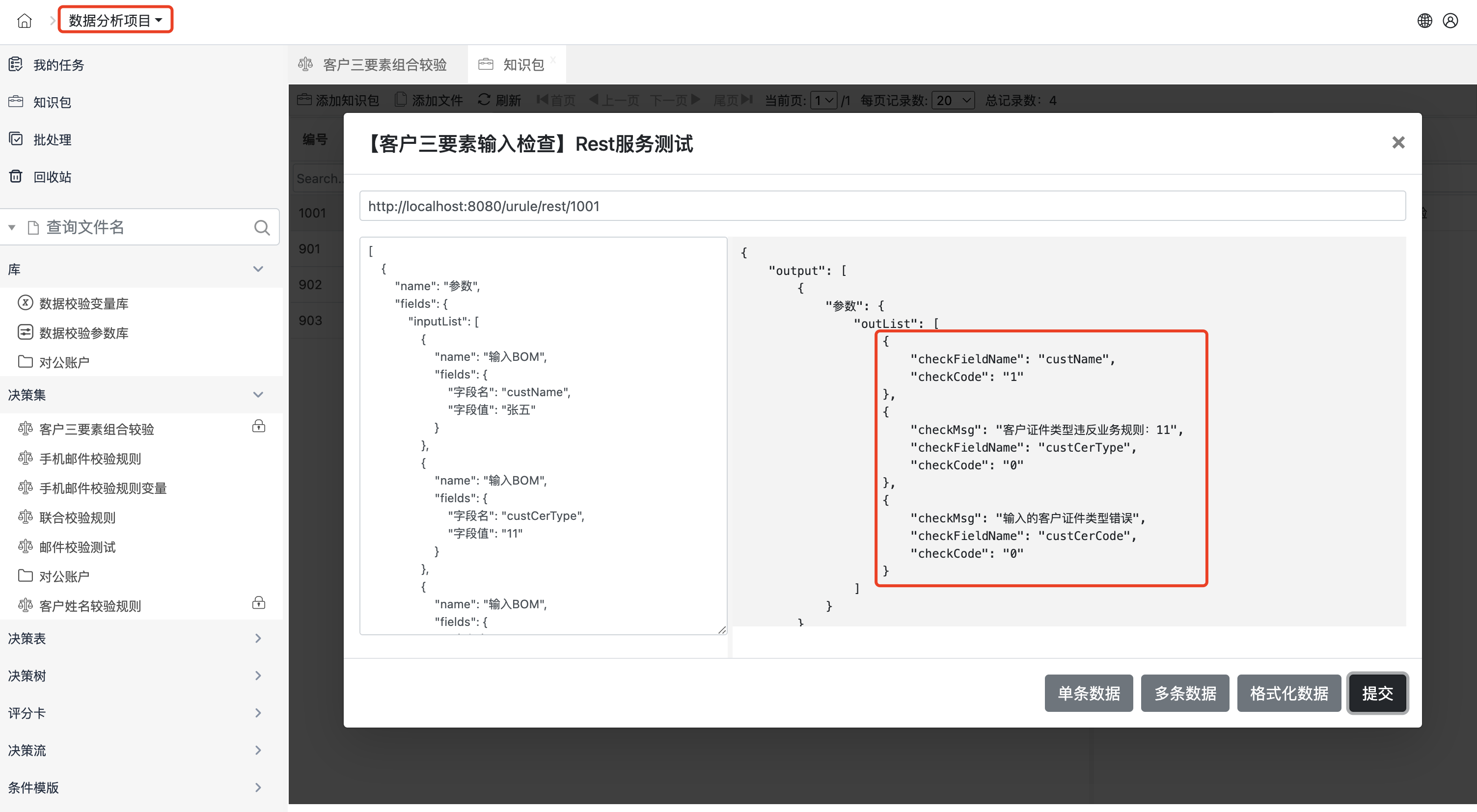Expand the 决策树 section
1477x812 pixels.
point(258,676)
